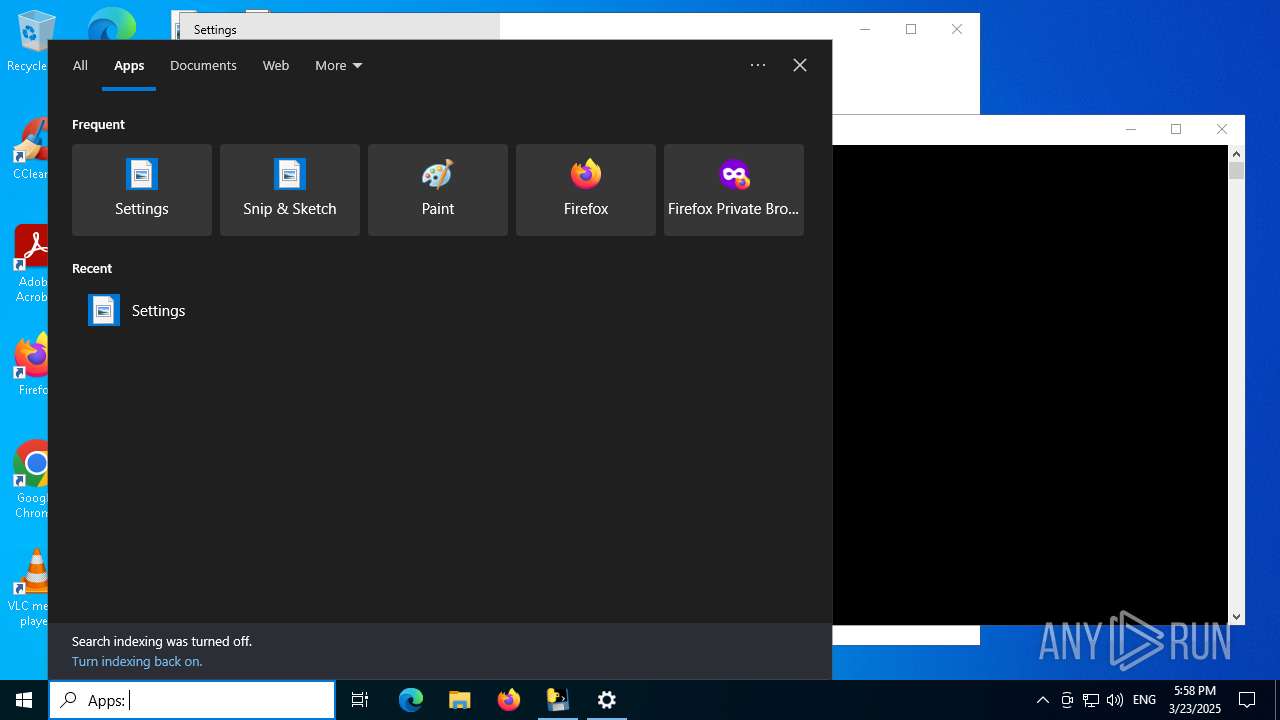Maximize the black console window

coord(1176,129)
